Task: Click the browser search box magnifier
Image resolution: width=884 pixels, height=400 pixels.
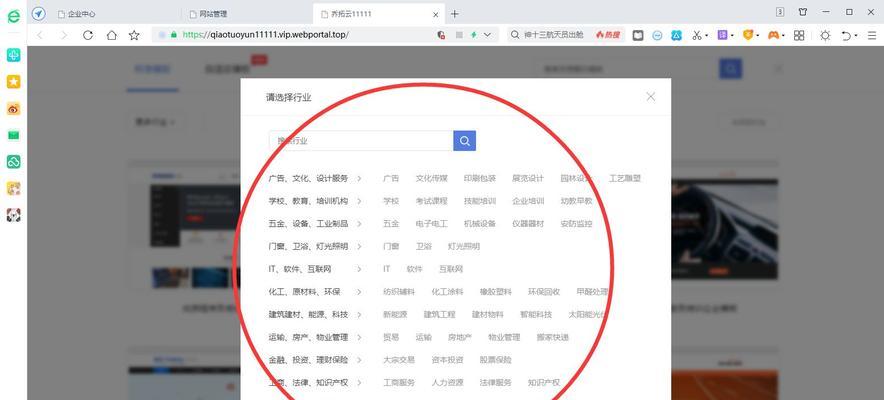Action: click(x=515, y=35)
